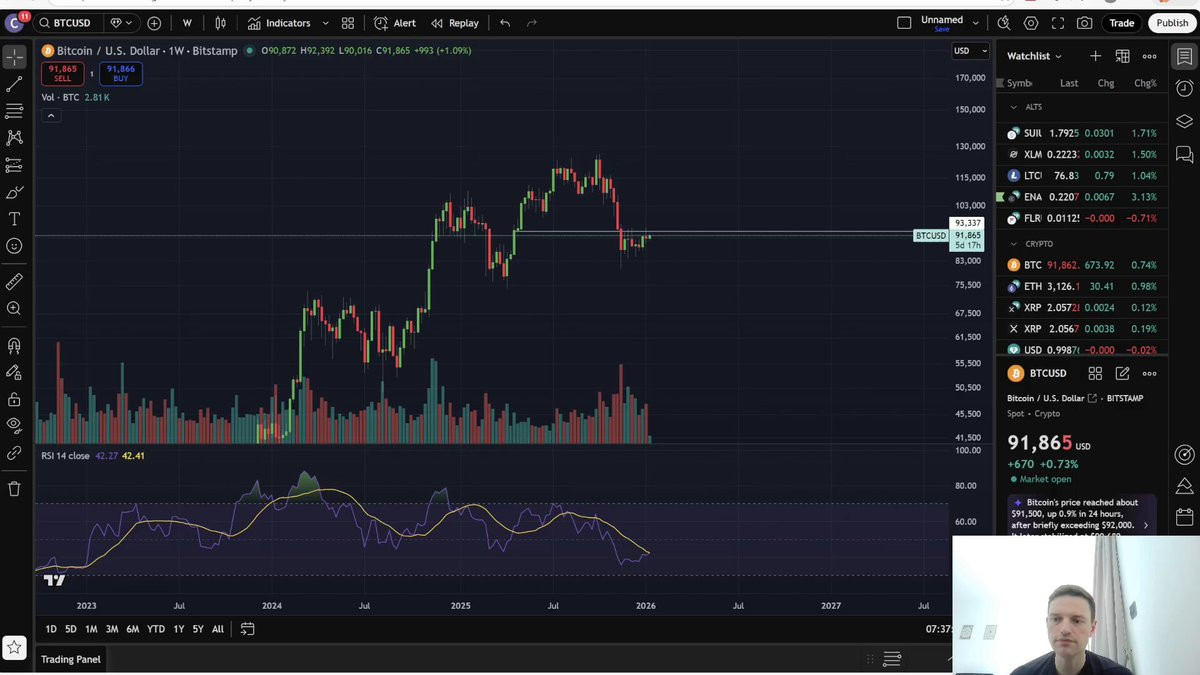Toggle the favorites star toolbar
Viewport: 1200px width, 675px height.
[14, 647]
